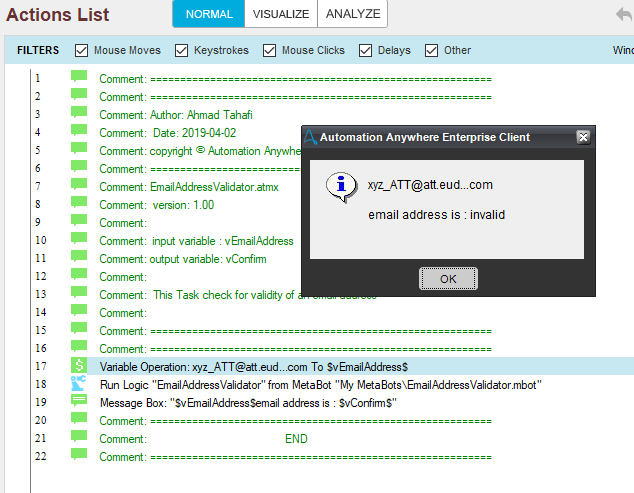Click the comment icon on line 5

click(79, 148)
